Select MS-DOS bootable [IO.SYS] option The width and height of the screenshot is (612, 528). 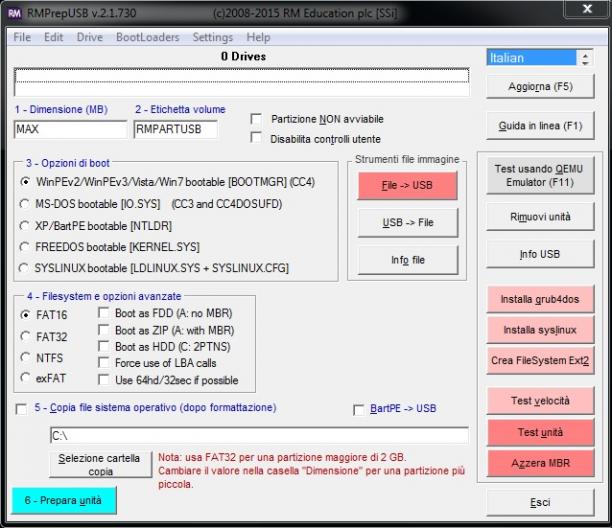(x=24, y=204)
